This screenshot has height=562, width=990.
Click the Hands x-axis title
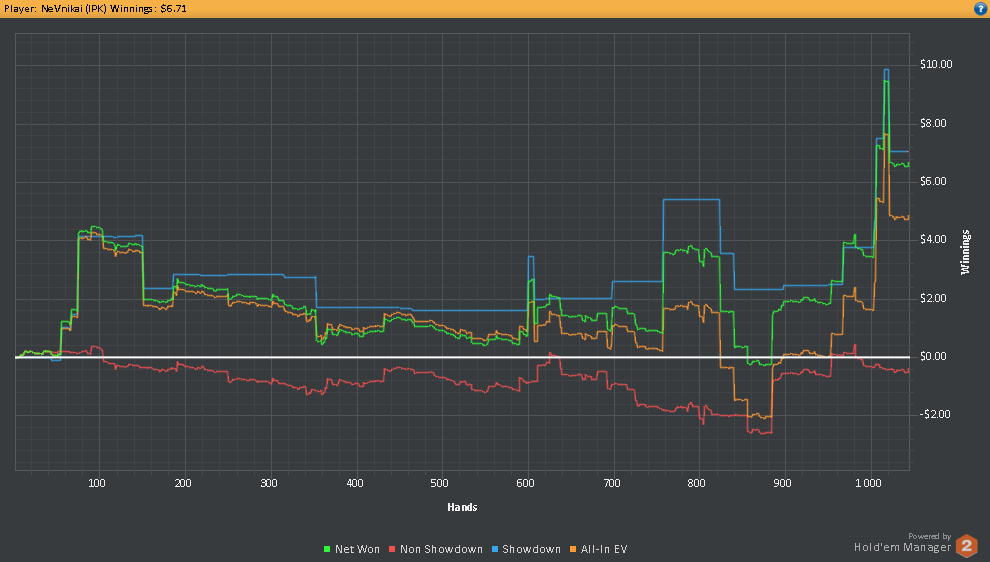(462, 507)
